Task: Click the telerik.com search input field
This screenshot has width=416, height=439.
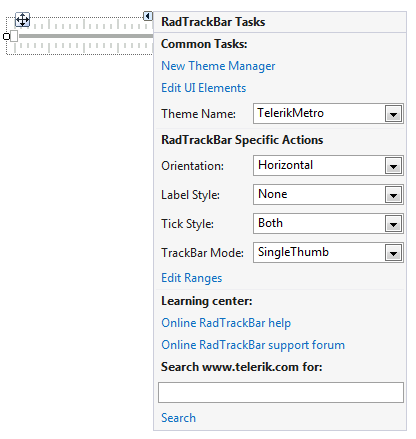Action: coord(281,392)
